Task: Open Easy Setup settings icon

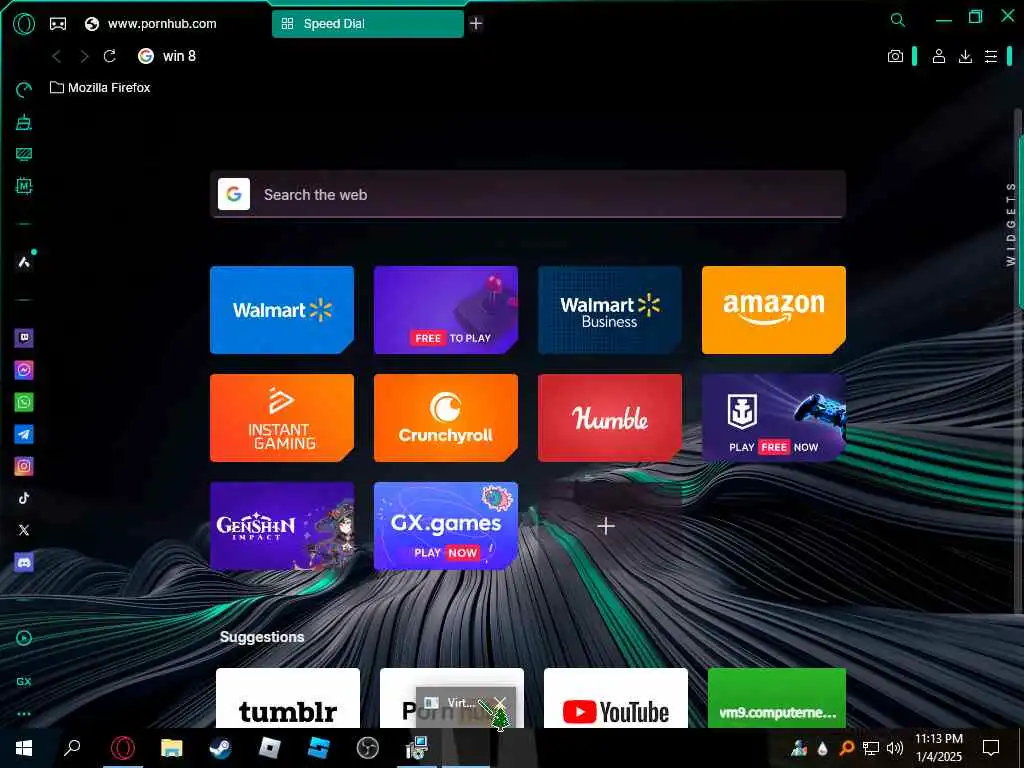Action: click(x=991, y=57)
